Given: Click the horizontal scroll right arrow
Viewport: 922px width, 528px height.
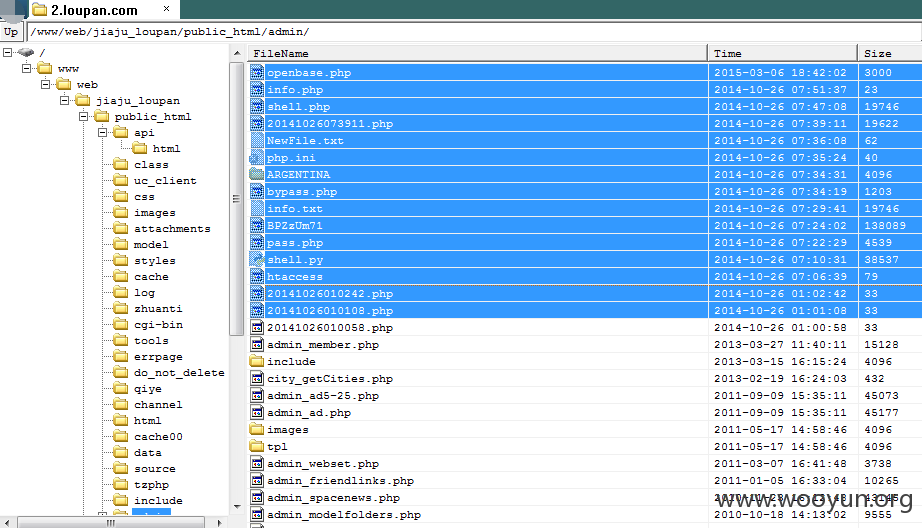Looking at the screenshot, I should [219, 522].
